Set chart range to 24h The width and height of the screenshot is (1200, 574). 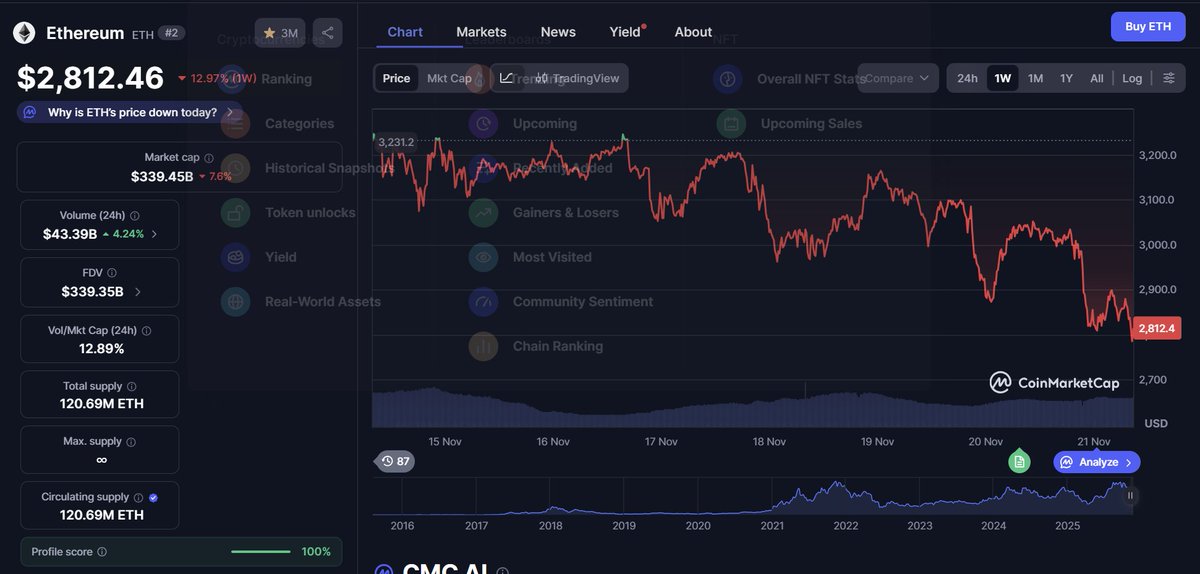967,78
